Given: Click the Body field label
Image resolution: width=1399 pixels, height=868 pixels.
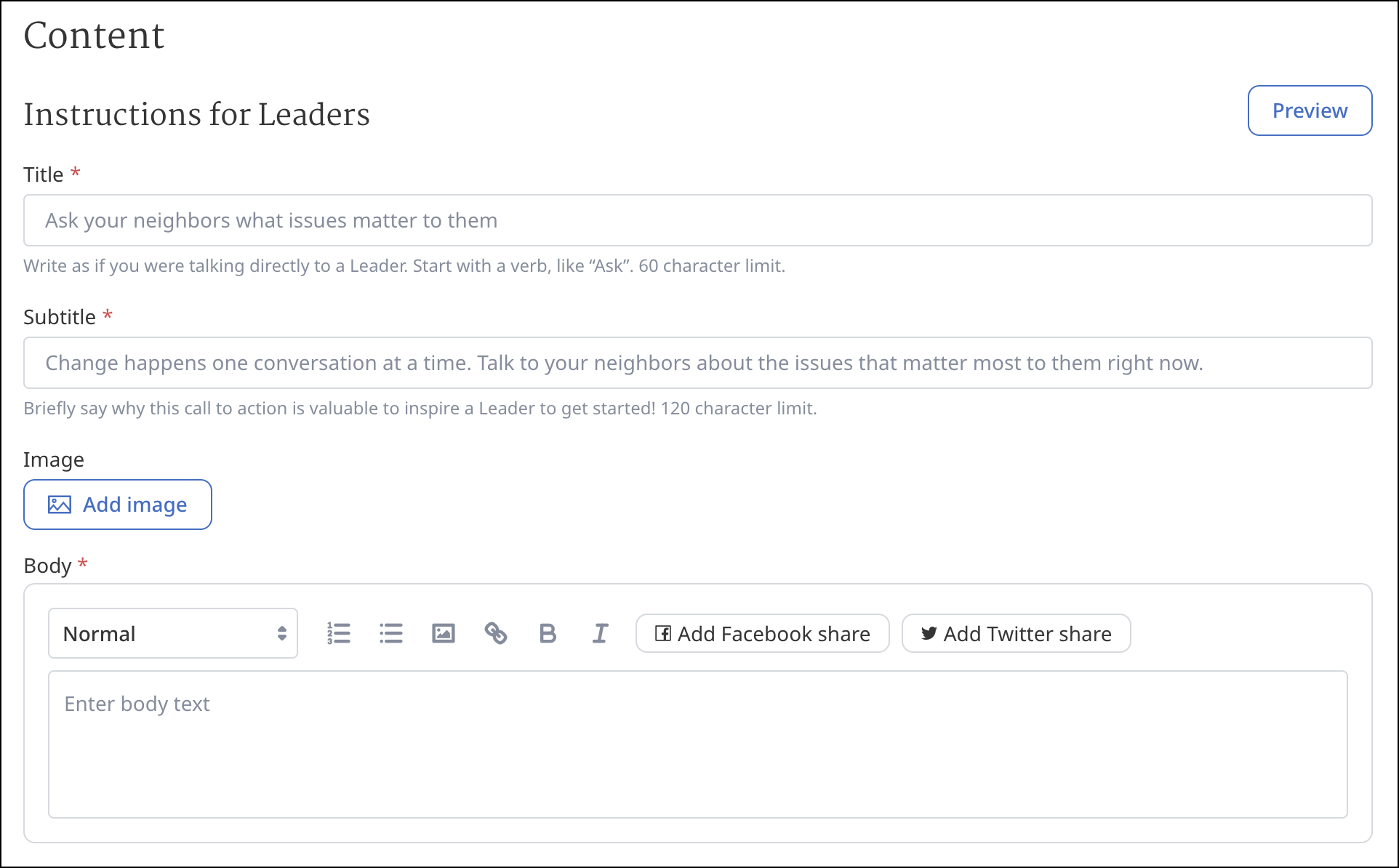Looking at the screenshot, I should click(x=47, y=566).
